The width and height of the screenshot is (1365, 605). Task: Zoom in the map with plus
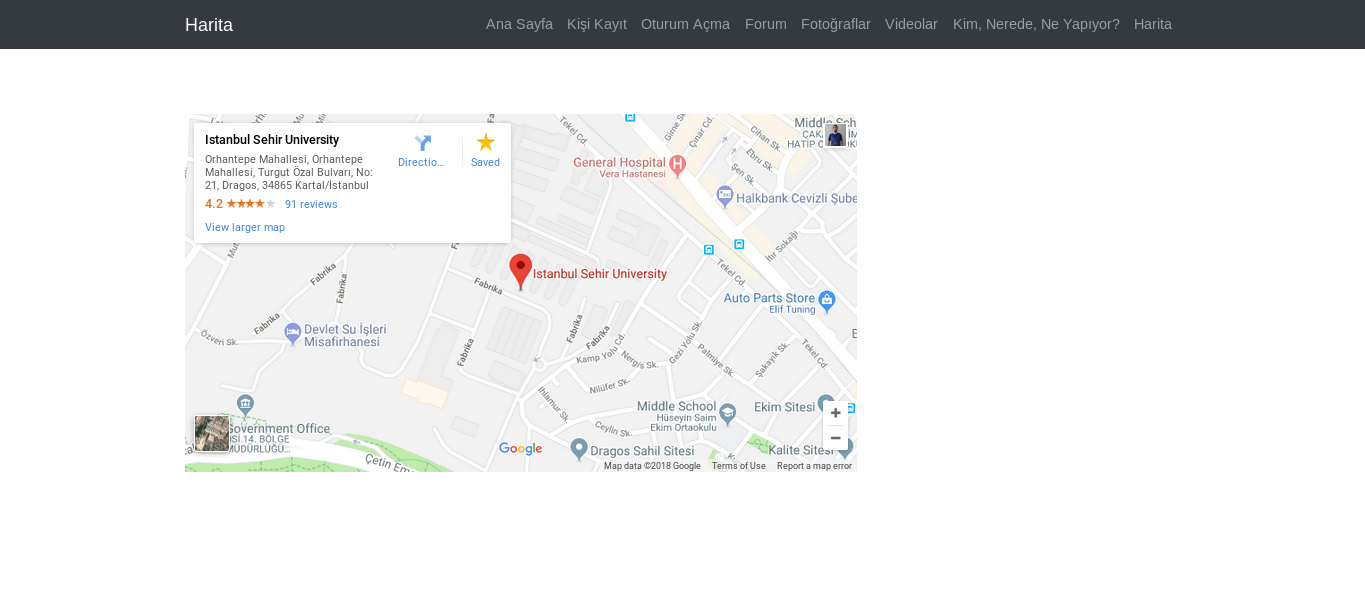coord(836,413)
